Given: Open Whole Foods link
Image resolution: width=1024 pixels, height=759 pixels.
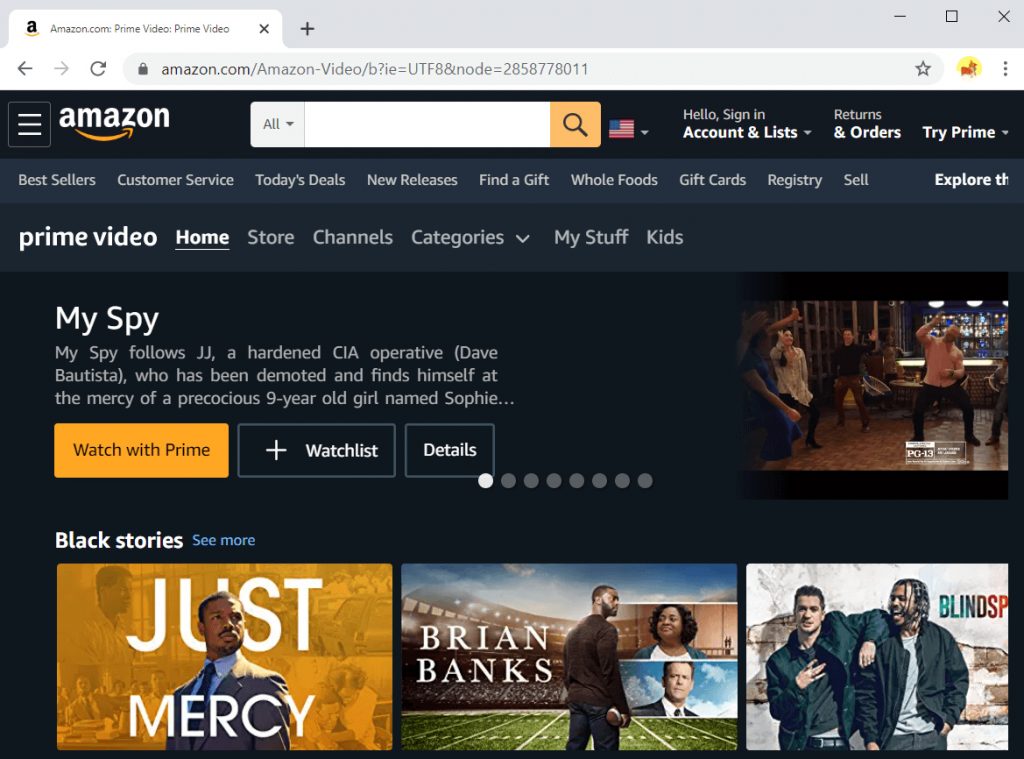Looking at the screenshot, I should tap(614, 180).
